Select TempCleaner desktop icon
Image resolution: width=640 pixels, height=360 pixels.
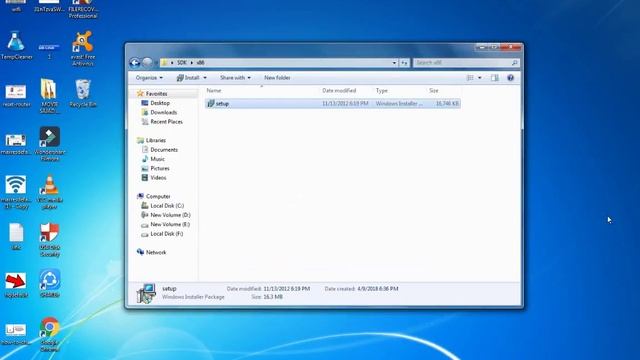[16, 45]
